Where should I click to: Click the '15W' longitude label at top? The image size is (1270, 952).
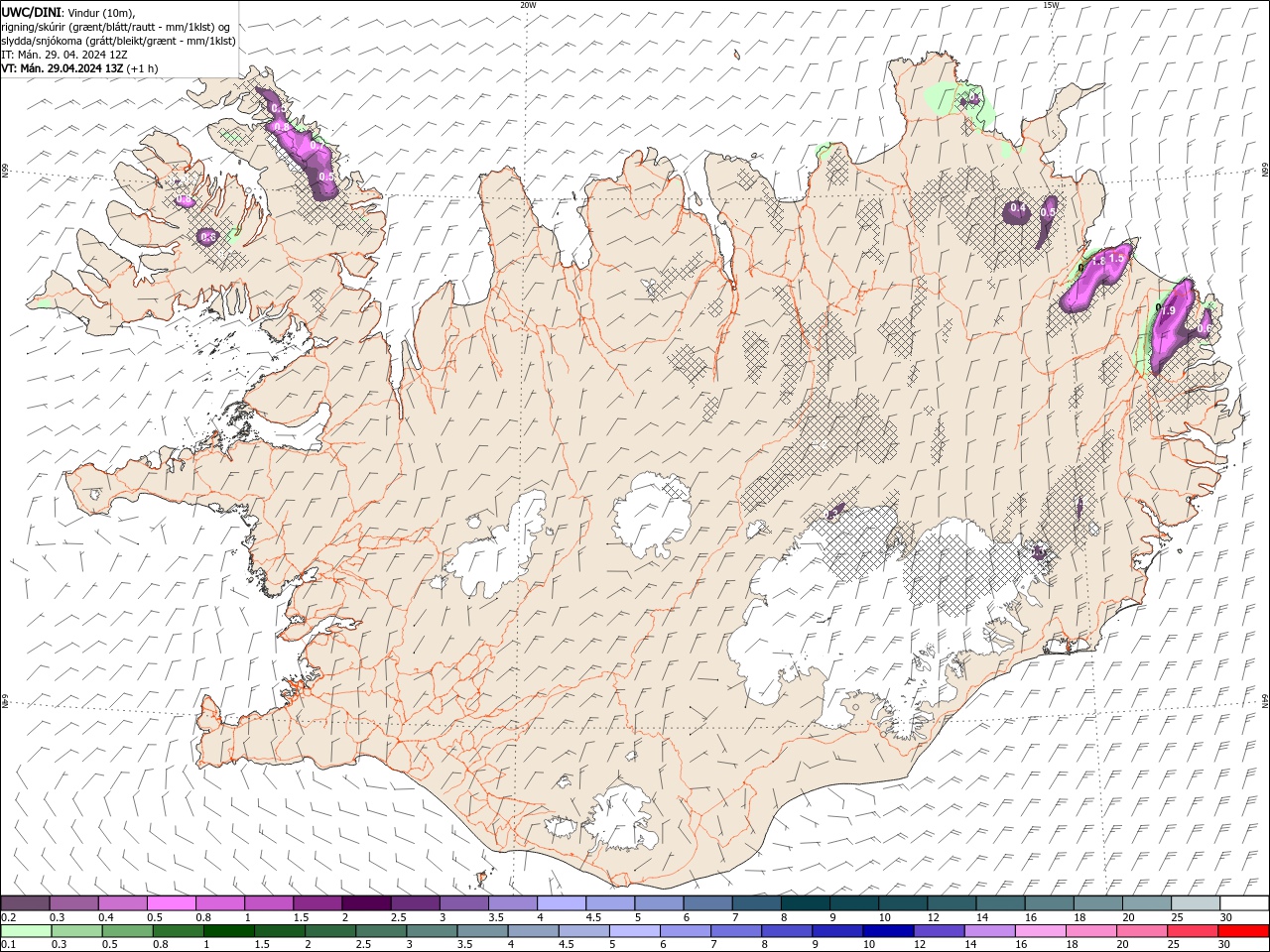(1051, 5)
